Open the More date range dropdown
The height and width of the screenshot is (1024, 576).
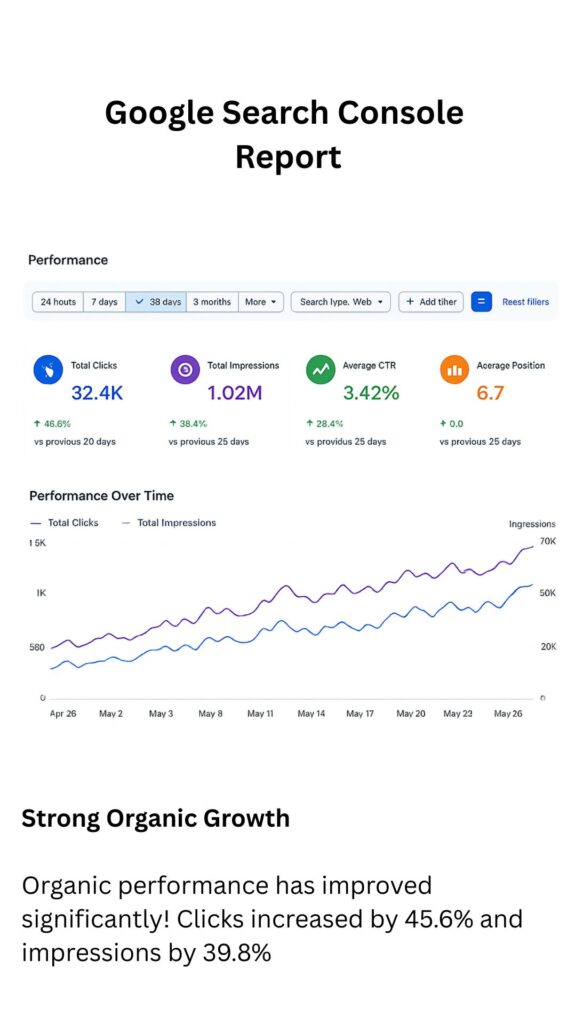pos(261,302)
